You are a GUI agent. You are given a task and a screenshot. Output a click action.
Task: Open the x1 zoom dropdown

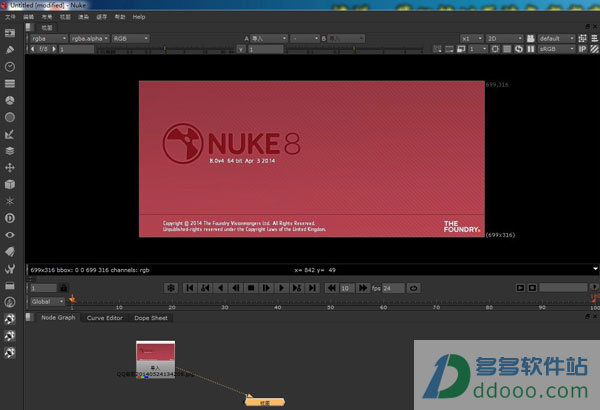pyautogui.click(x=472, y=38)
